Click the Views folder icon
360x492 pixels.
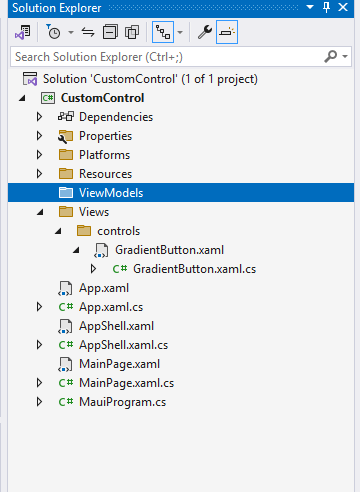pyautogui.click(x=66, y=212)
